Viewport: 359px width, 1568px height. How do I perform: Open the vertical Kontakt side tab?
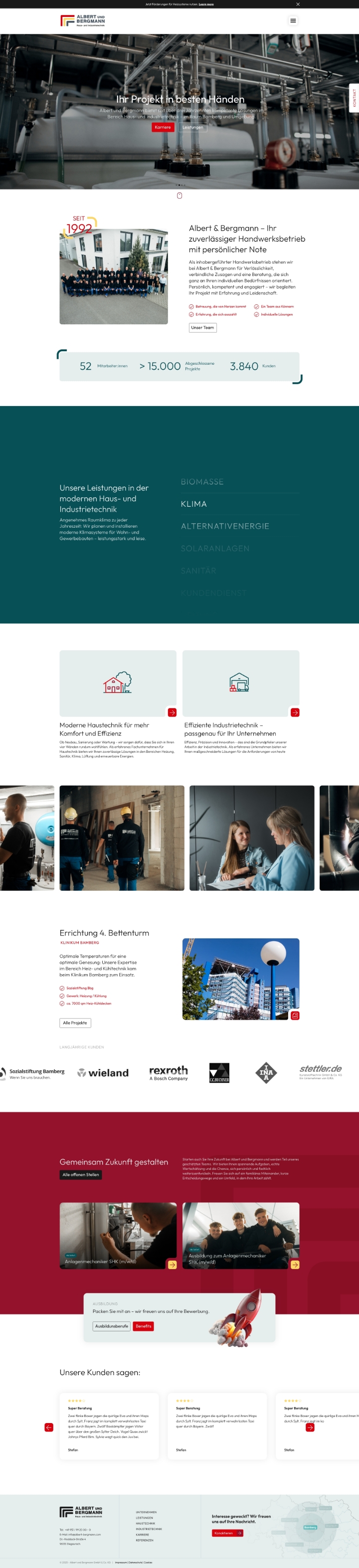[354, 98]
